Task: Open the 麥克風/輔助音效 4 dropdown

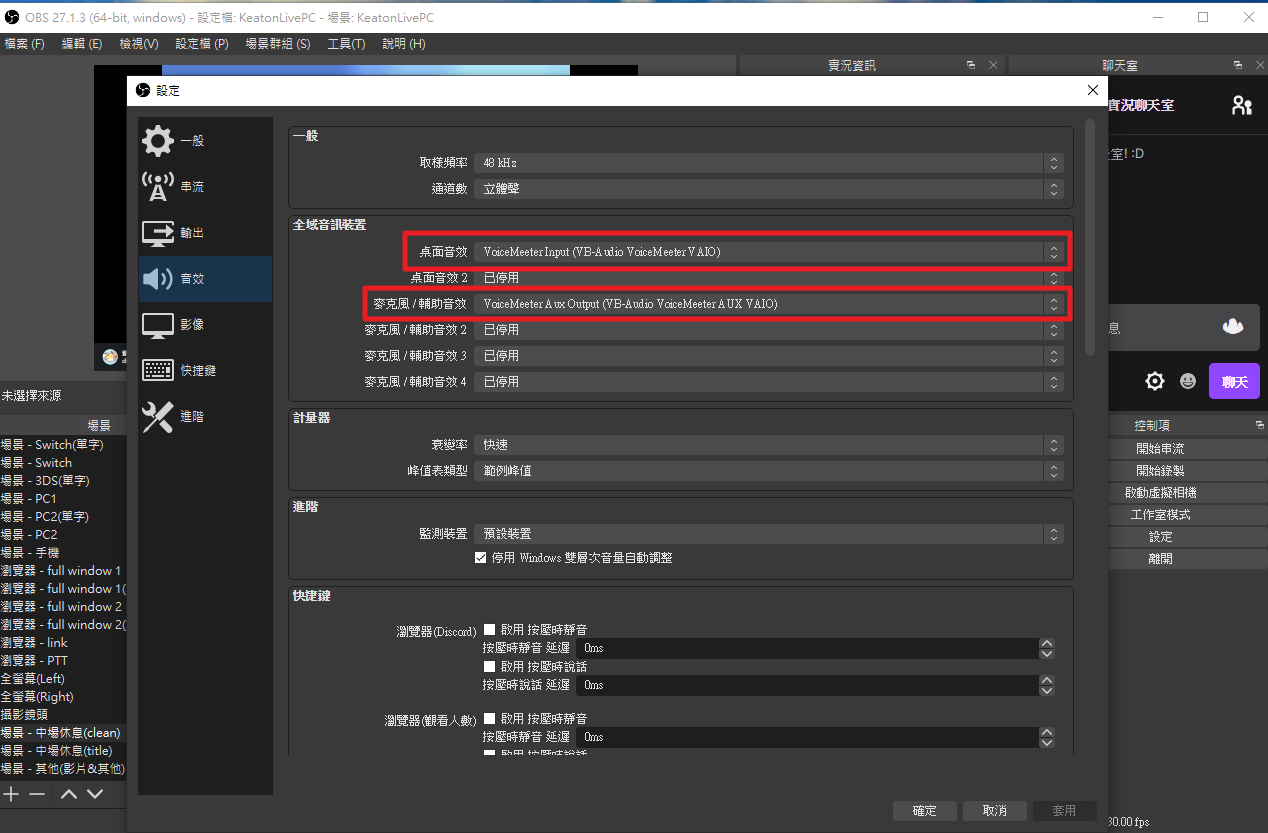Action: [x=768, y=381]
